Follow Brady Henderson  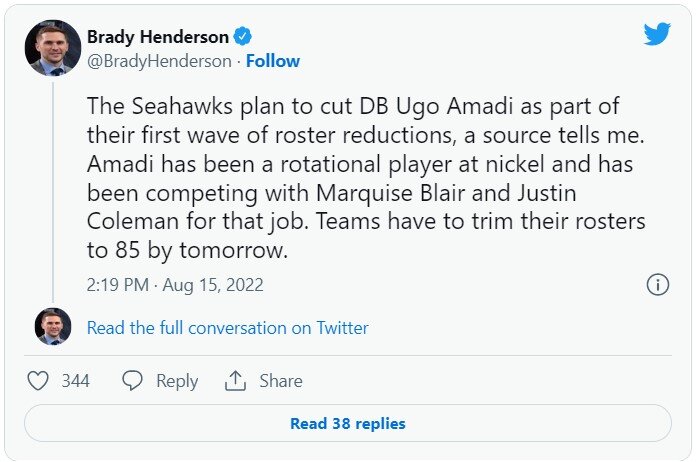[273, 61]
